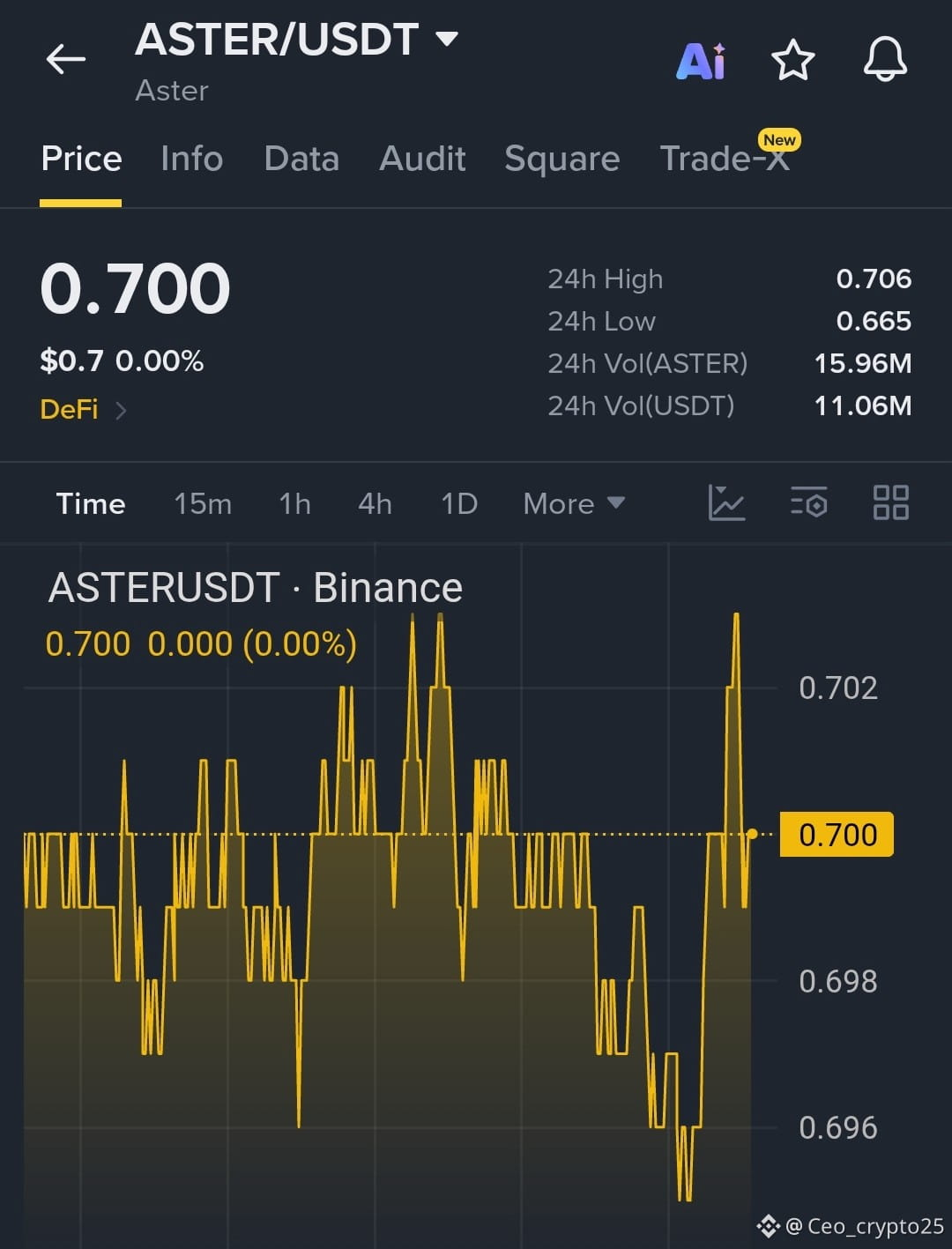The width and height of the screenshot is (952, 1249).
Task: Go back using the left arrow
Action: 66,59
